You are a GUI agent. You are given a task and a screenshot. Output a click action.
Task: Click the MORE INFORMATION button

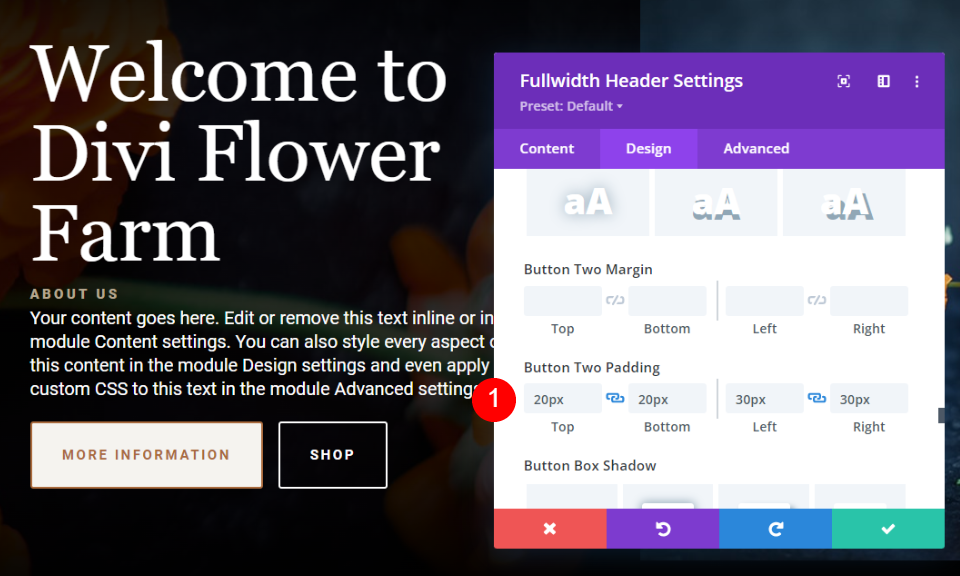(146, 455)
